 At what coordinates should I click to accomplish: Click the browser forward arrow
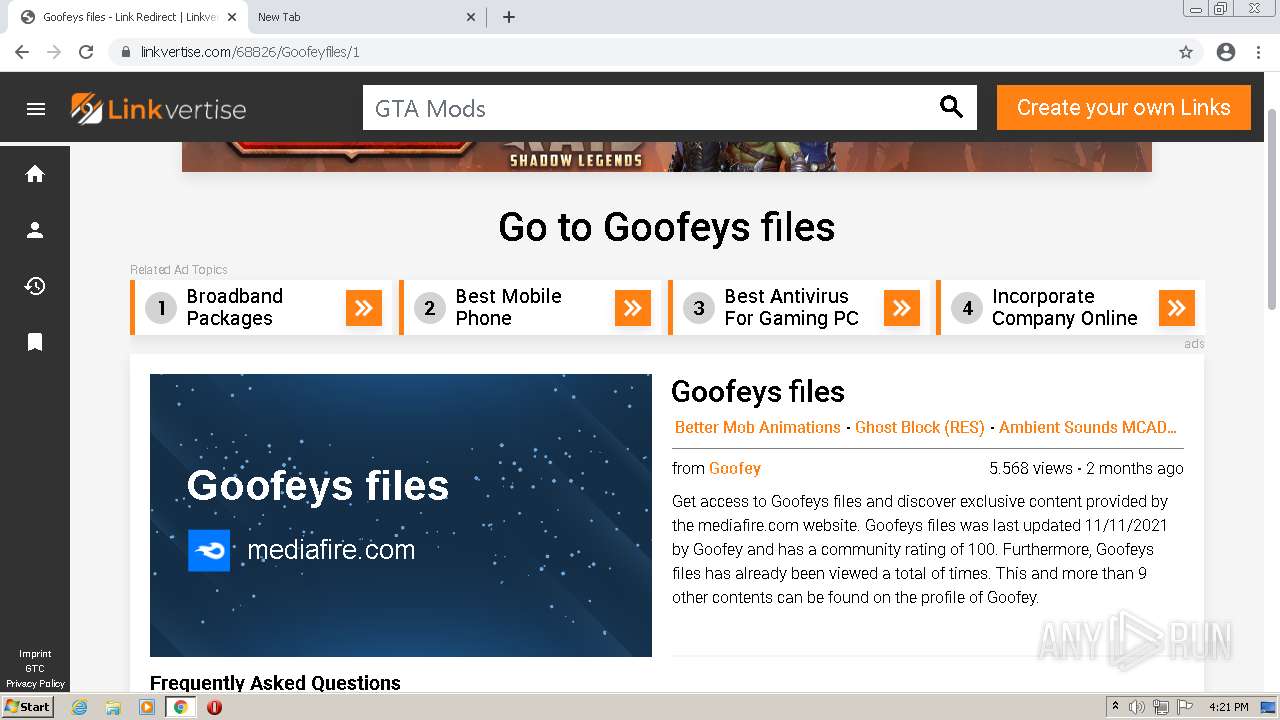(54, 52)
